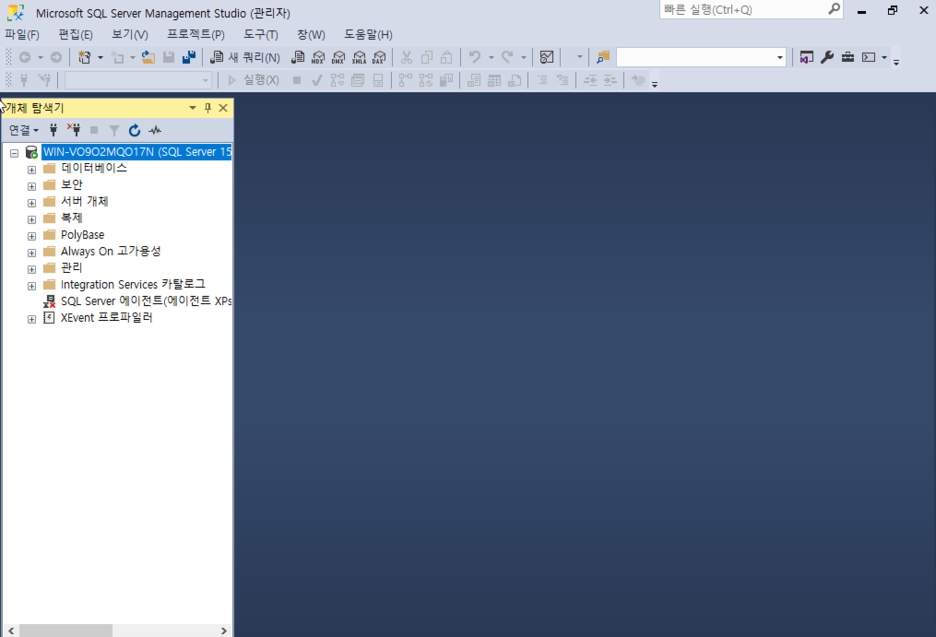
Task: Expand the 서버 개체 folder
Action: pyautogui.click(x=32, y=203)
